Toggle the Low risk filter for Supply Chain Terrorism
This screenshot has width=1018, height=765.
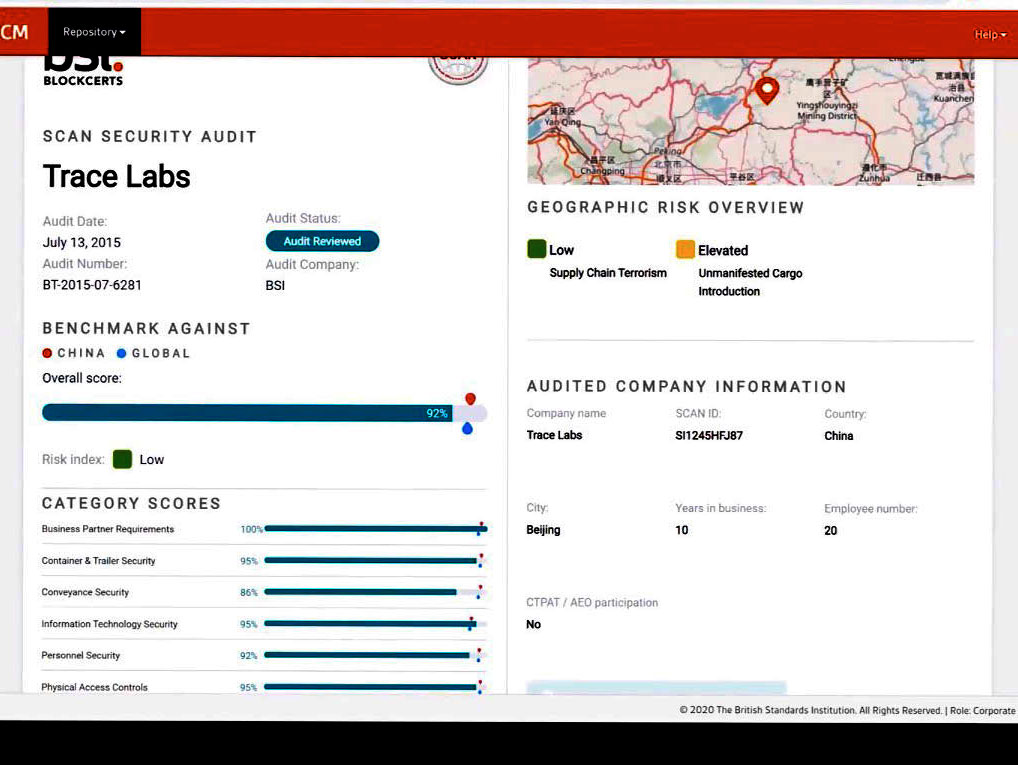[607, 272]
